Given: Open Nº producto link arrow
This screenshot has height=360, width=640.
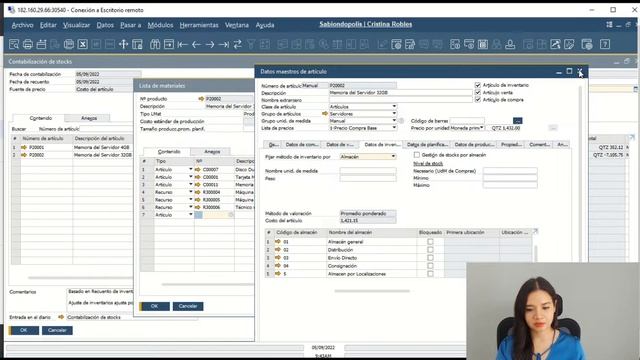Looking at the screenshot, I should tap(201, 99).
